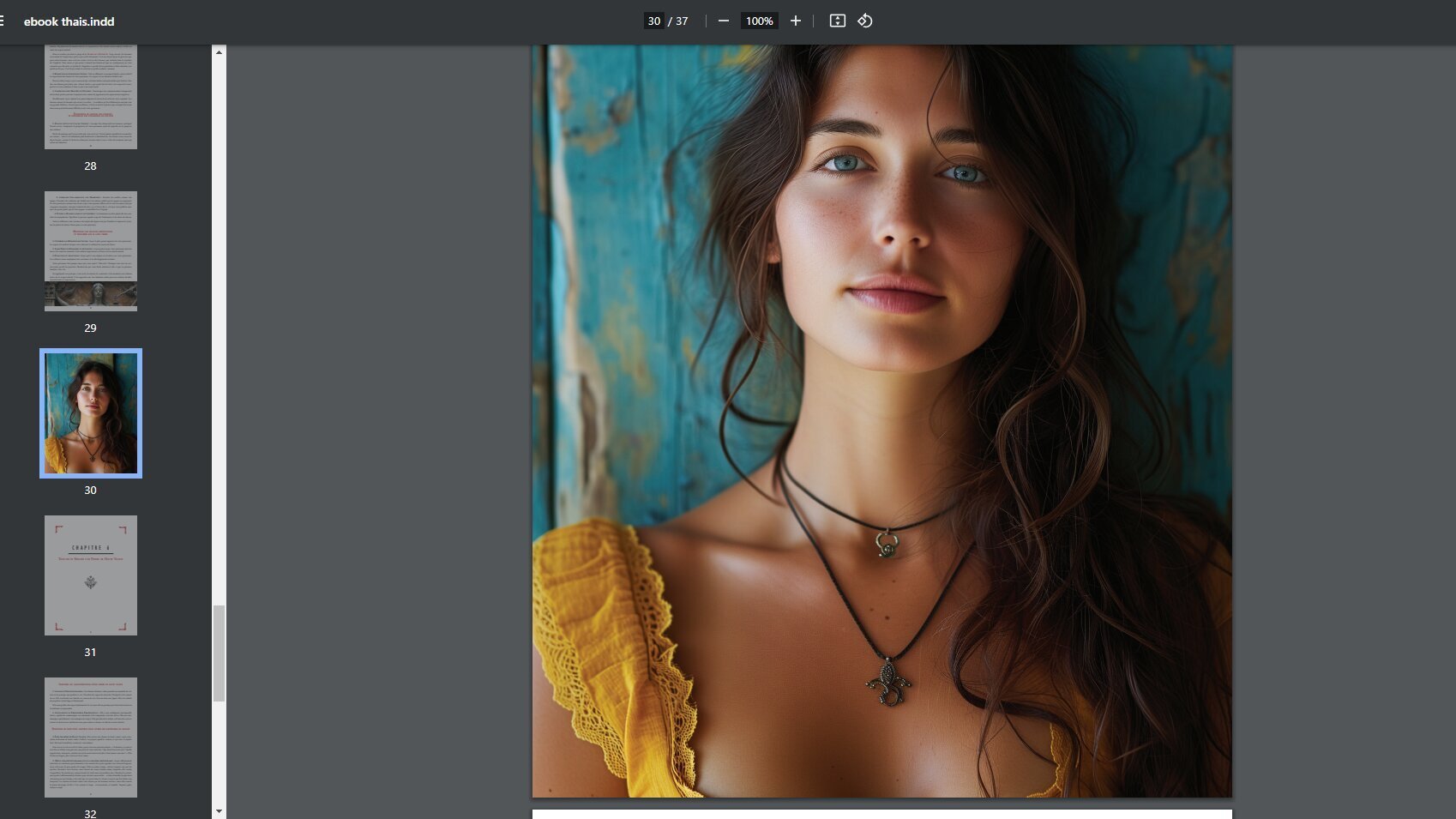Click the thumbnail sidebar scrollbar handle
Screen dimensions: 1456x819
coord(219,652)
